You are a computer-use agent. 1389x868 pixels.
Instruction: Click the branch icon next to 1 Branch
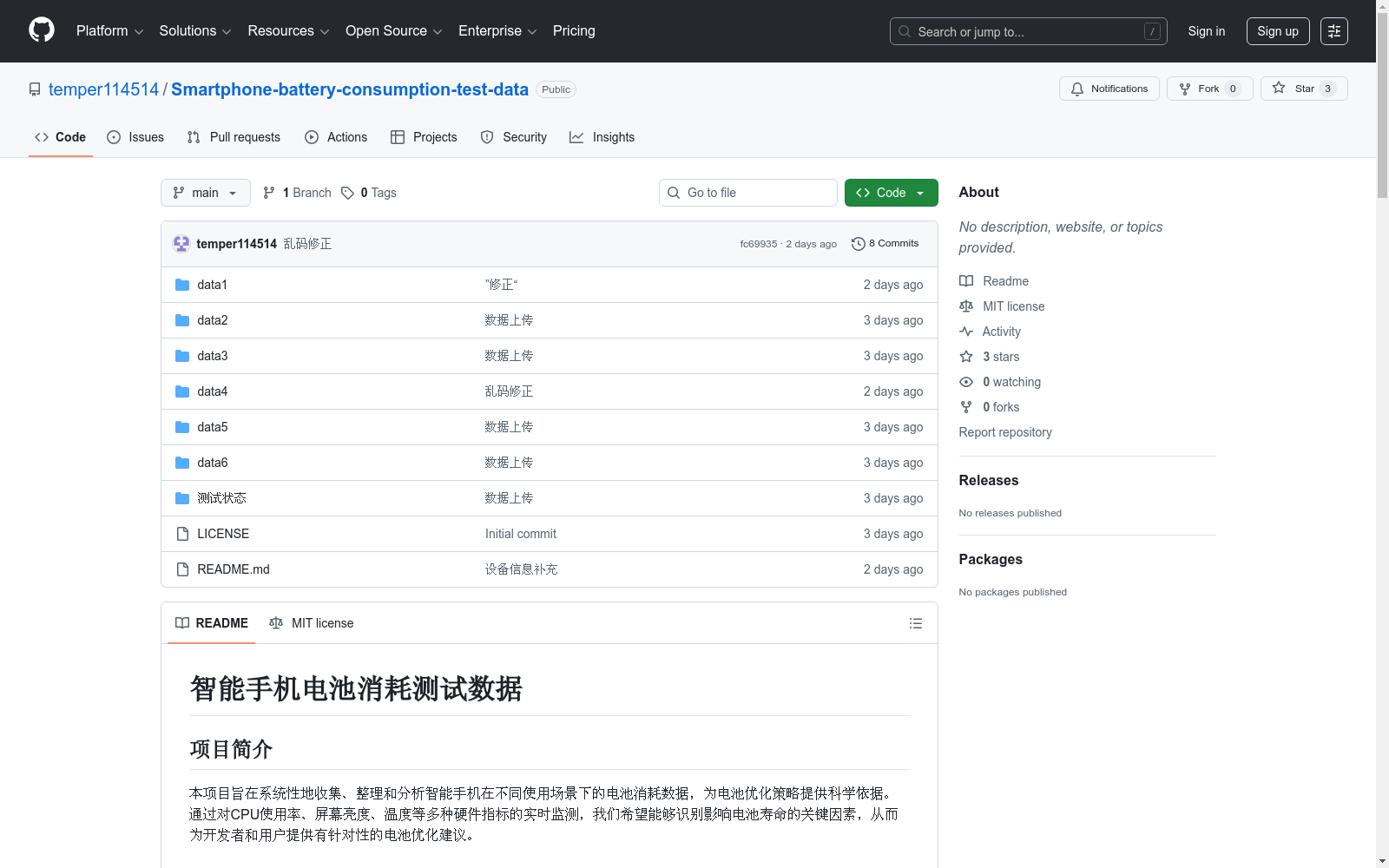click(x=269, y=193)
